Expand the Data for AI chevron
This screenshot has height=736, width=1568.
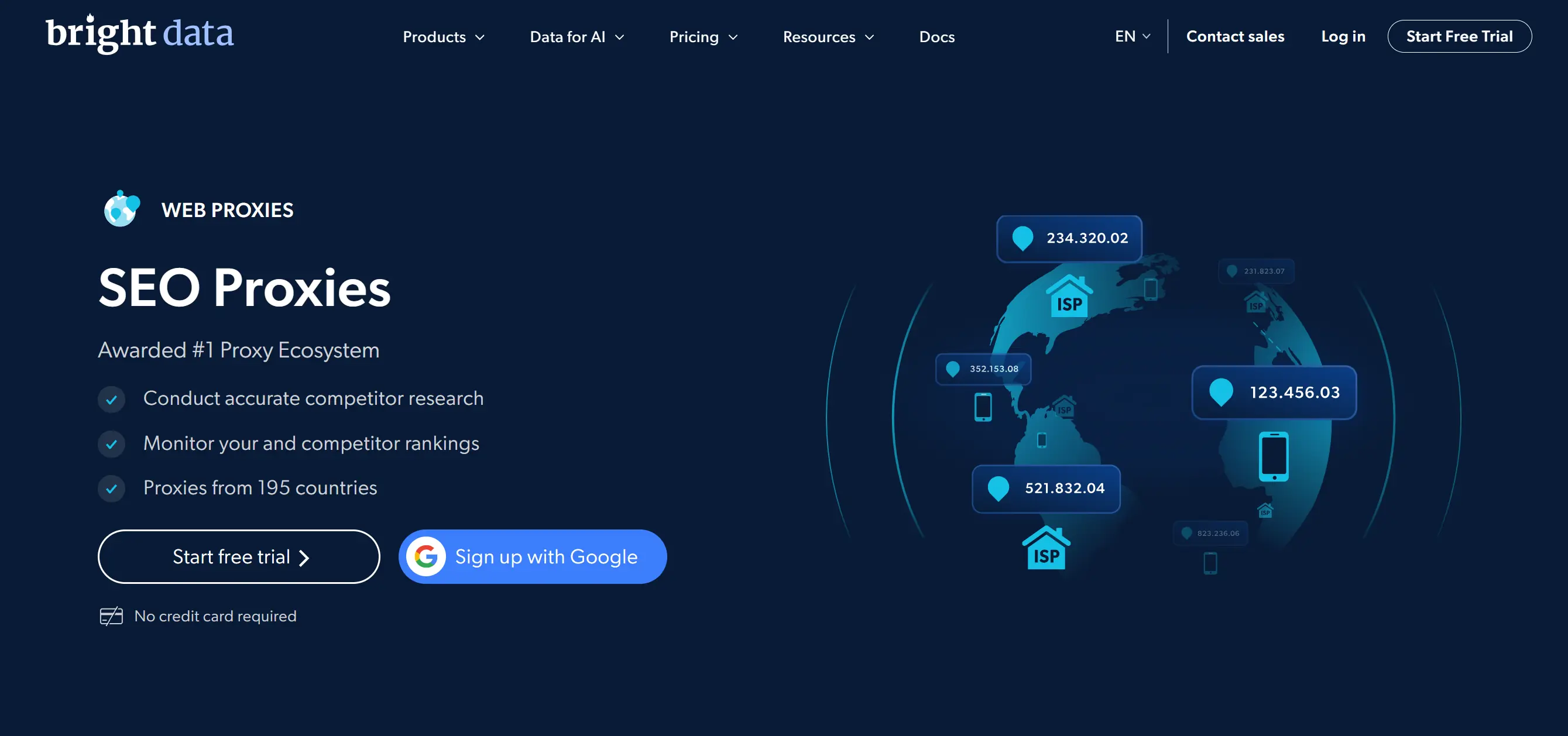[x=620, y=37]
